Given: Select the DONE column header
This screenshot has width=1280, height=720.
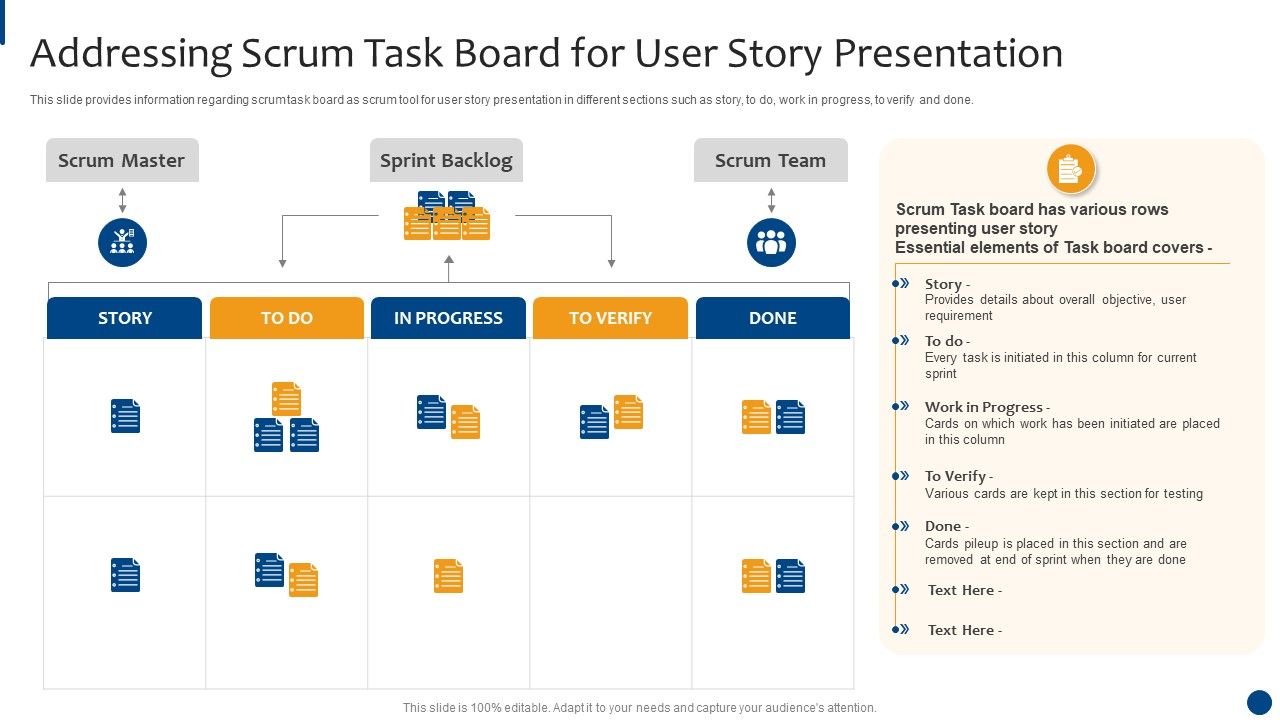Looking at the screenshot, I should [x=773, y=318].
